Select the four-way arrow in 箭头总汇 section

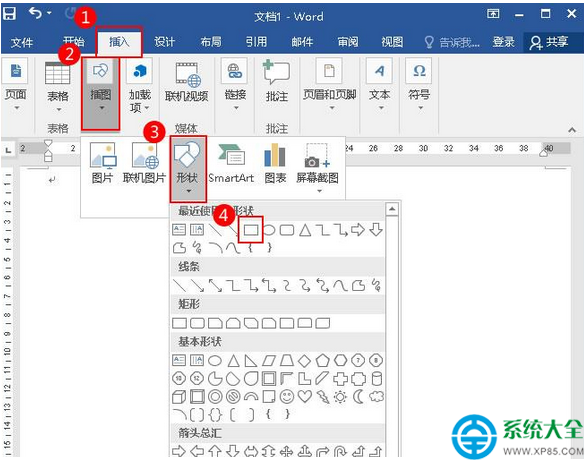[287, 452]
